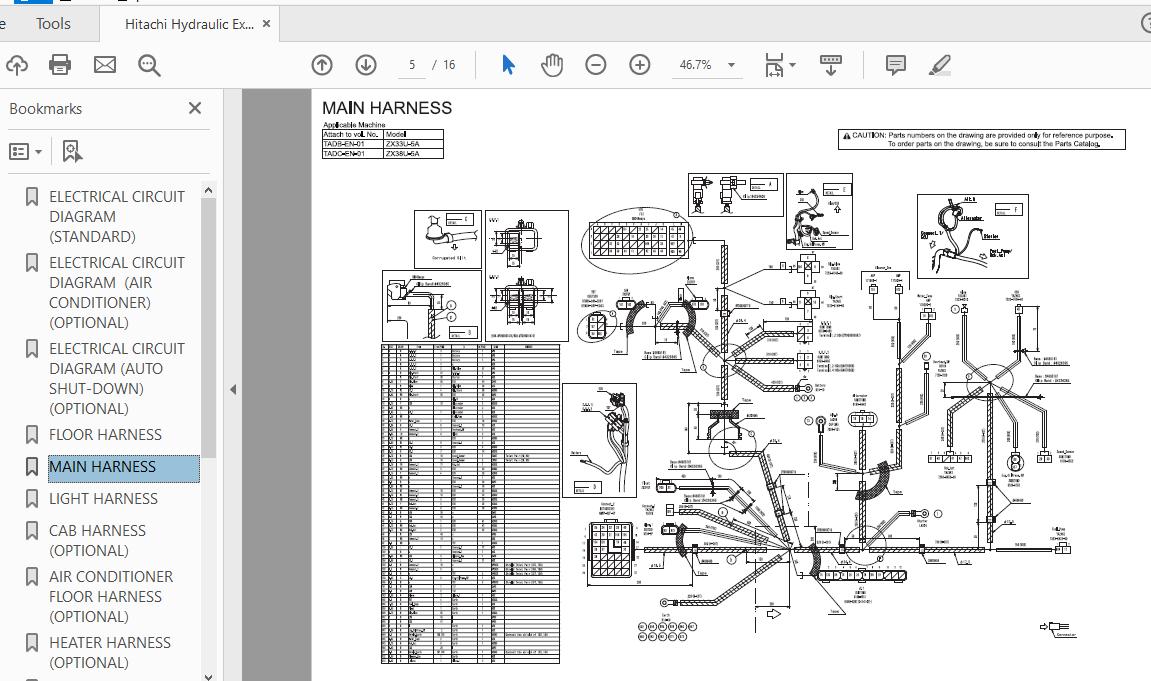The image size is (1151, 681).
Task: Zoom in with the plus circle button
Action: pos(639,65)
